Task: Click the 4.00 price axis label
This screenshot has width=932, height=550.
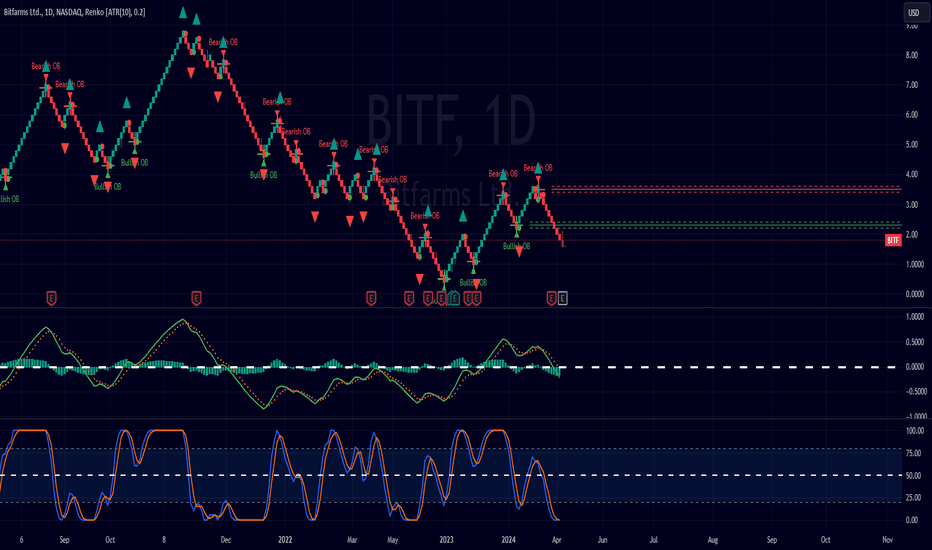Action: coord(912,174)
